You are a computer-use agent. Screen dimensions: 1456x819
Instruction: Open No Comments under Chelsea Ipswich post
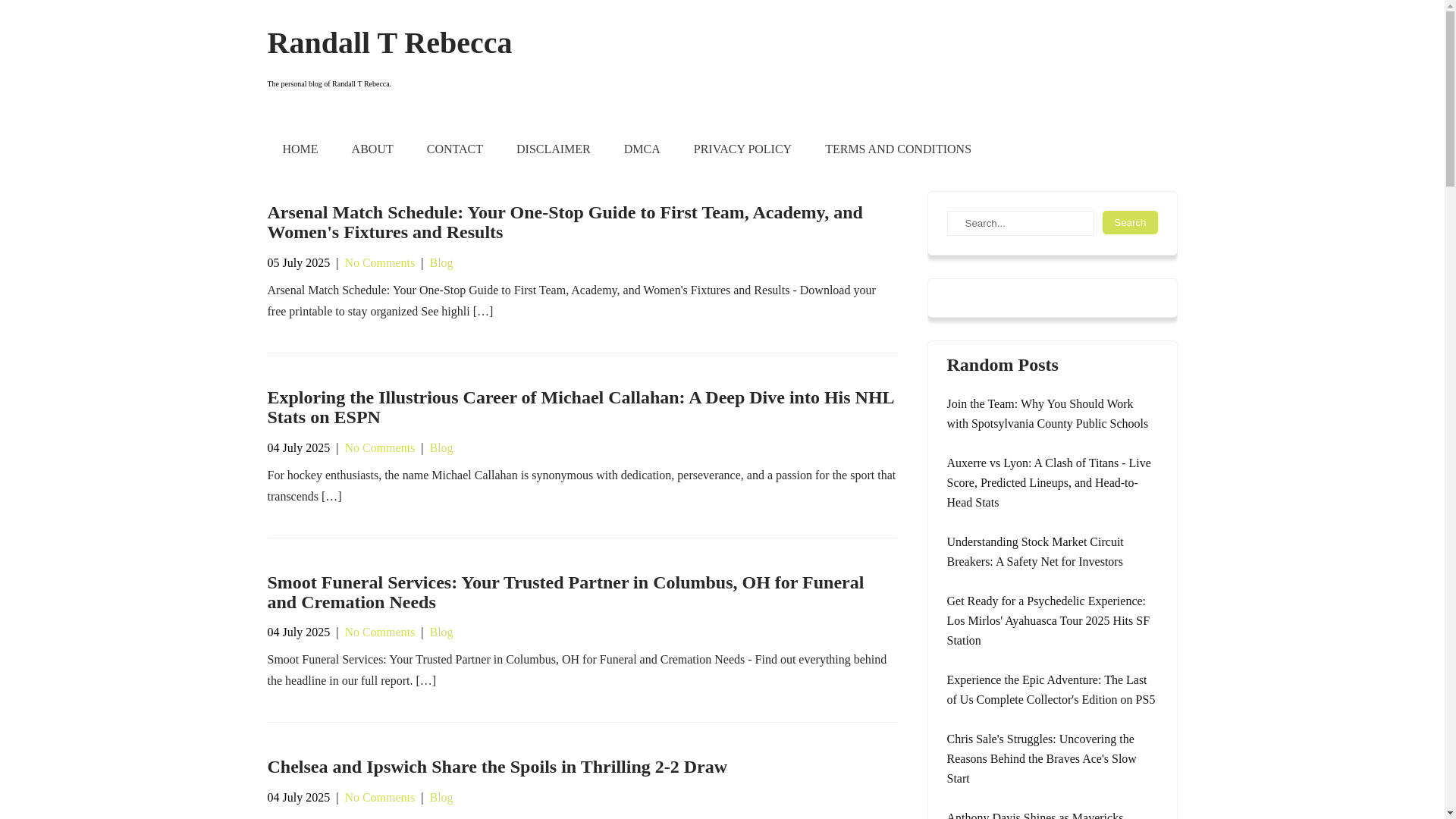point(379,797)
